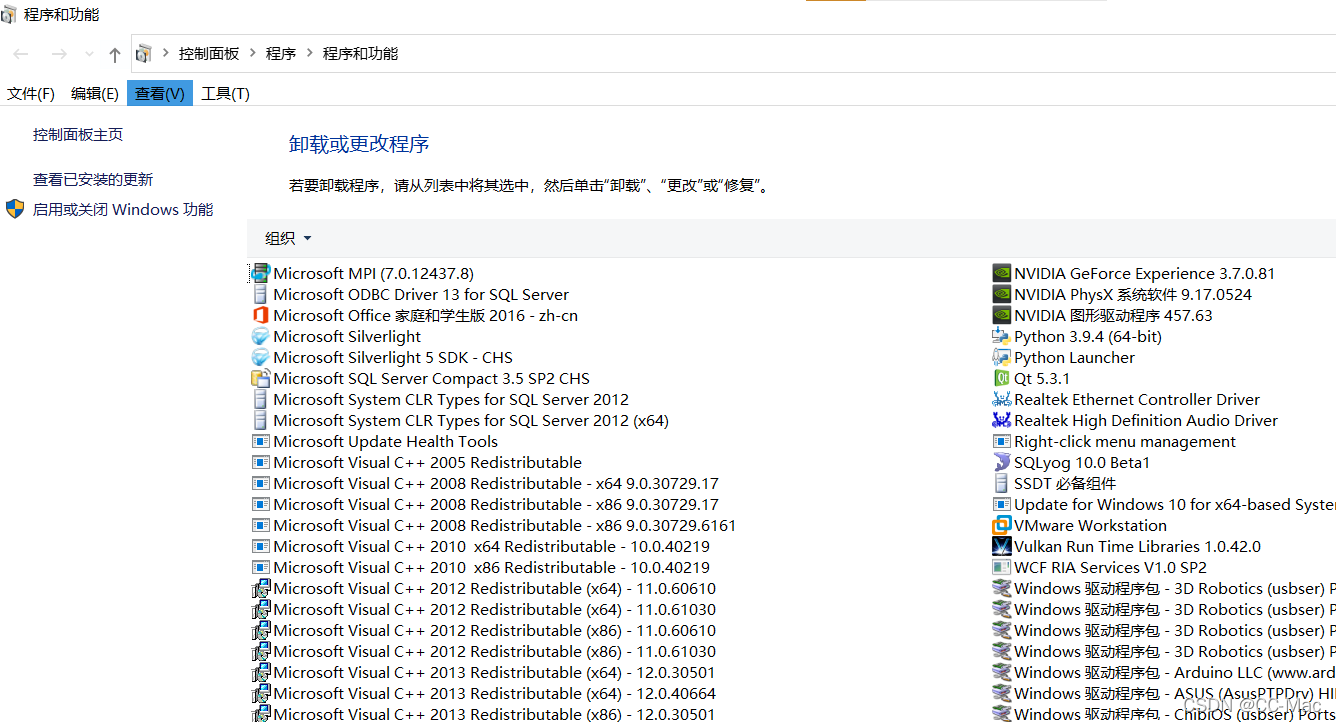Expand the recent locations dropdown arrow
This screenshot has width=1336, height=722.
pos(89,54)
